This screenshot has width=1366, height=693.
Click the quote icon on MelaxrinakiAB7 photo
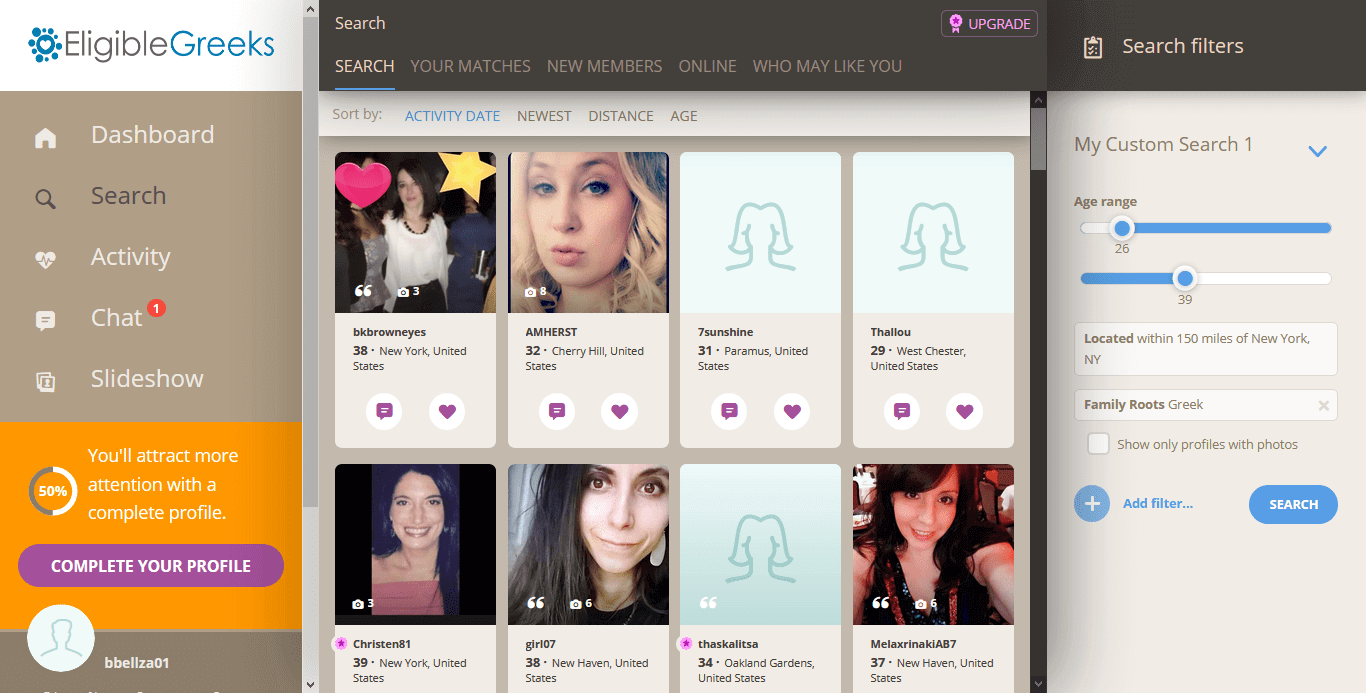(881, 603)
